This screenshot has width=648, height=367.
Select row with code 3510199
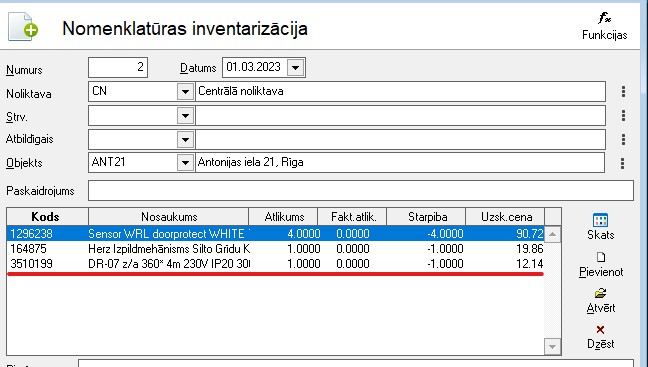[275, 264]
